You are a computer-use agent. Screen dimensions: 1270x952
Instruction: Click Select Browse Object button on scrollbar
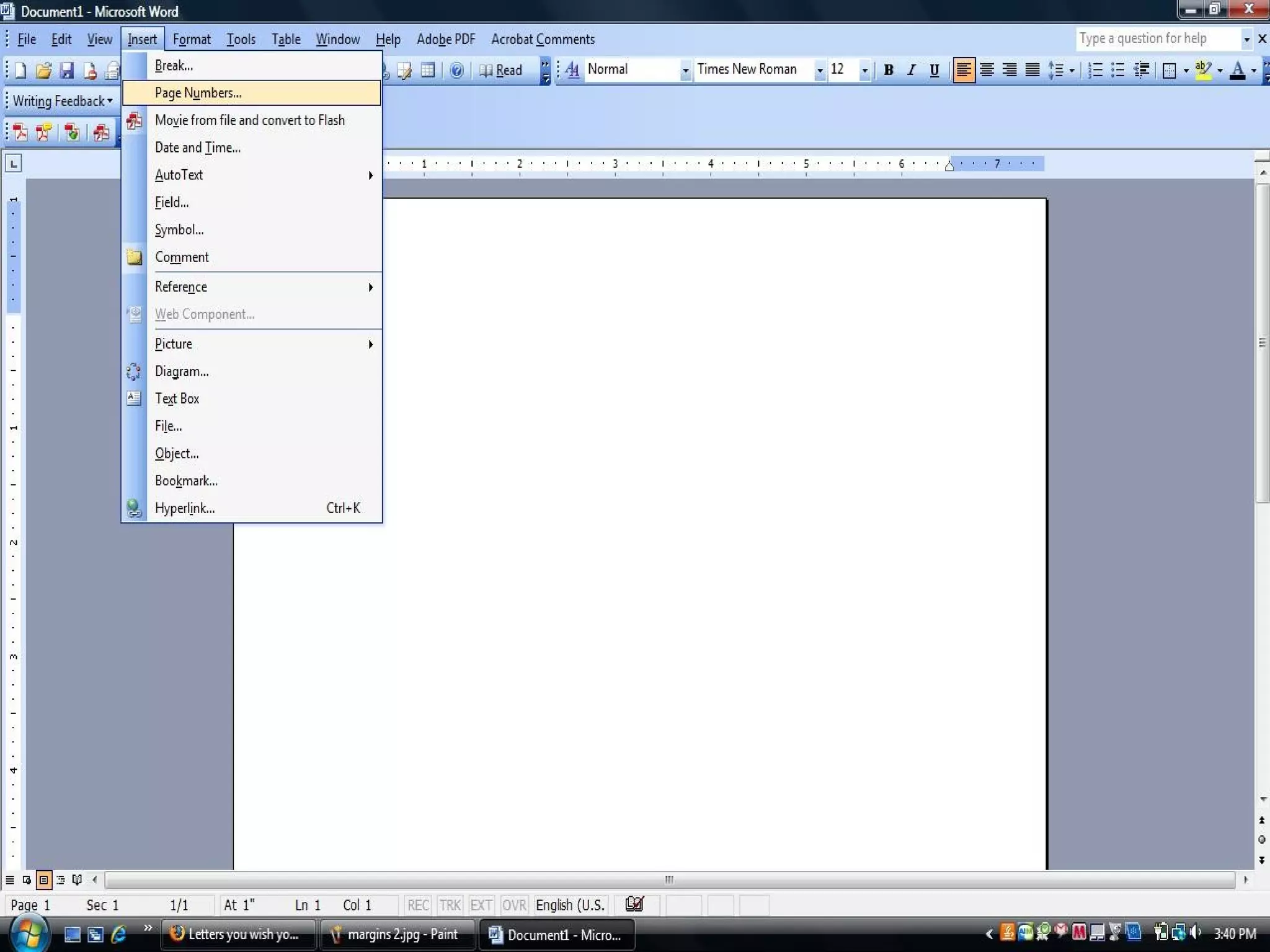point(1261,840)
